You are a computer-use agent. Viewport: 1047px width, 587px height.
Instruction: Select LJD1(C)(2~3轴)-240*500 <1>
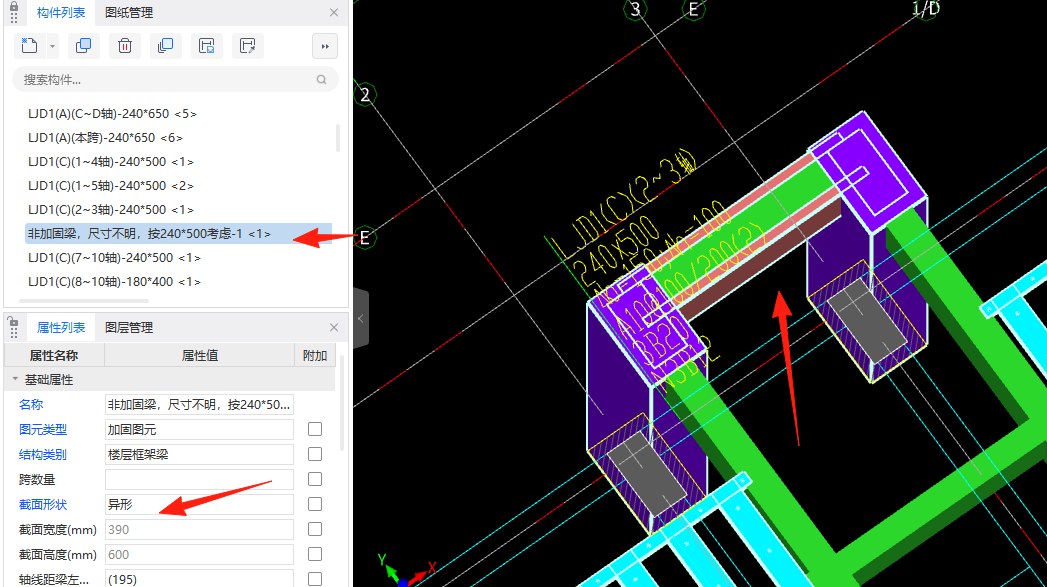click(111, 210)
